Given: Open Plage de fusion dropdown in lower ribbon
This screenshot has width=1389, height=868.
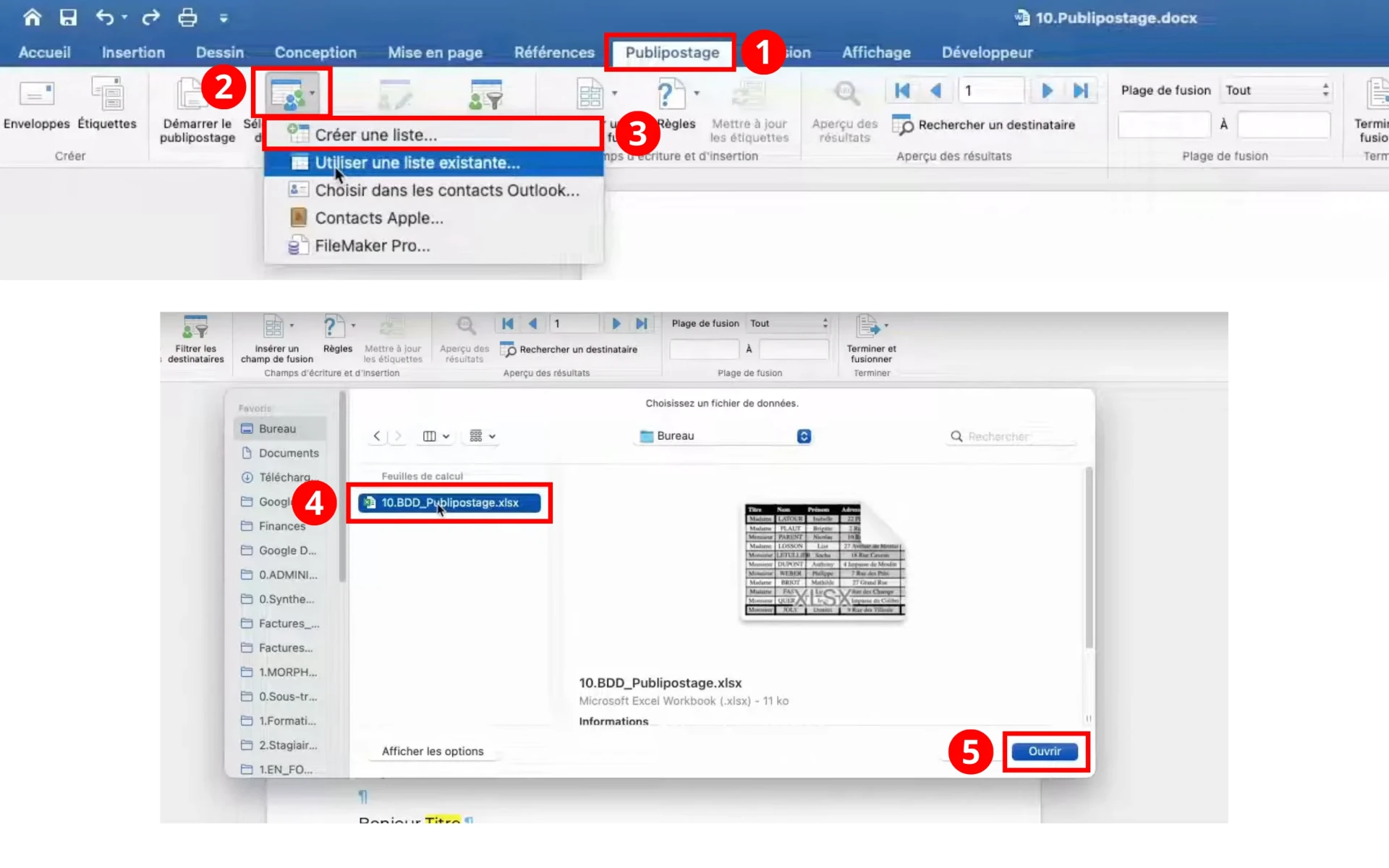Looking at the screenshot, I should click(x=788, y=323).
